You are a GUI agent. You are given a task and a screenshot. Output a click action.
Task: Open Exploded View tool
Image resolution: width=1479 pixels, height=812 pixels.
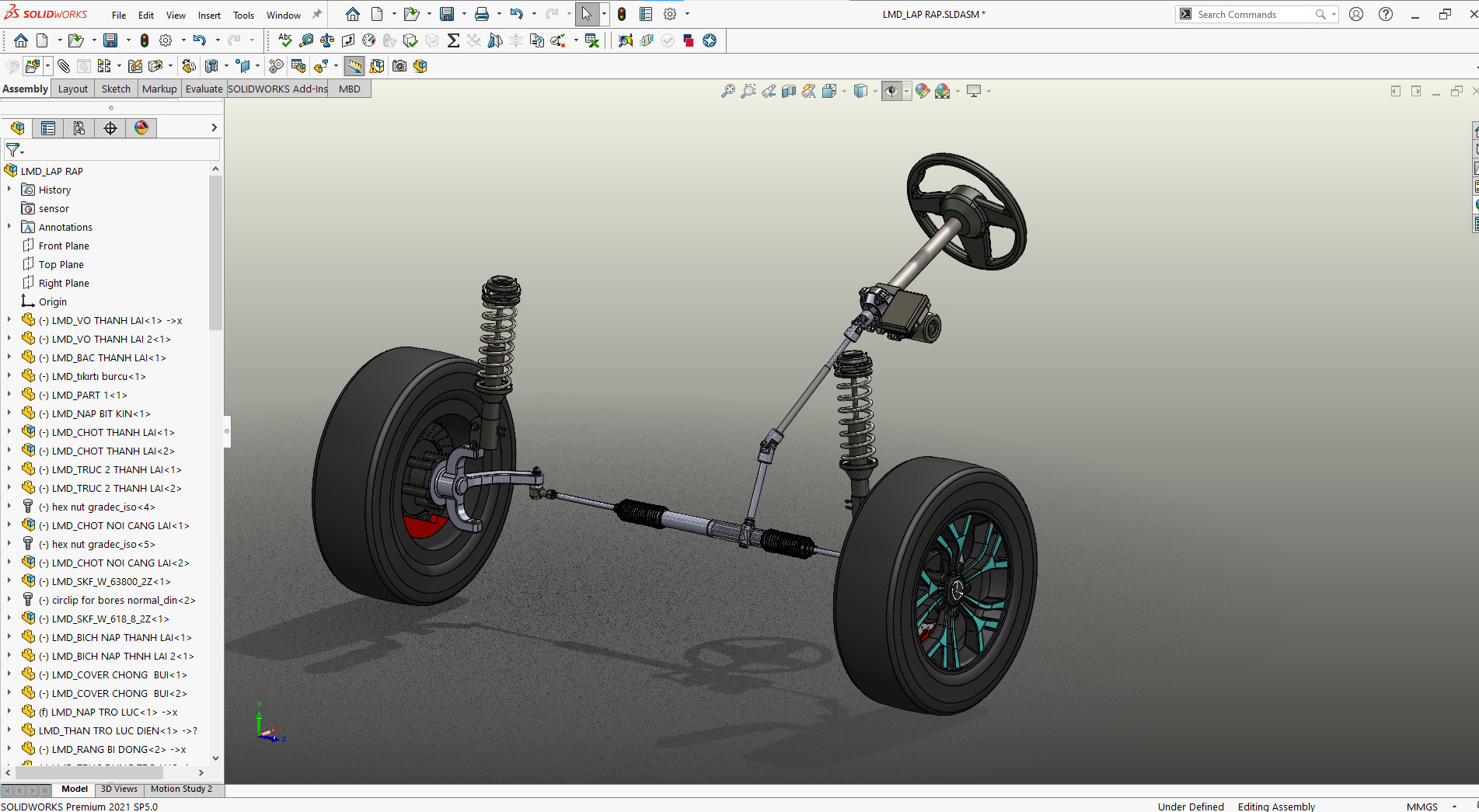(x=321, y=66)
